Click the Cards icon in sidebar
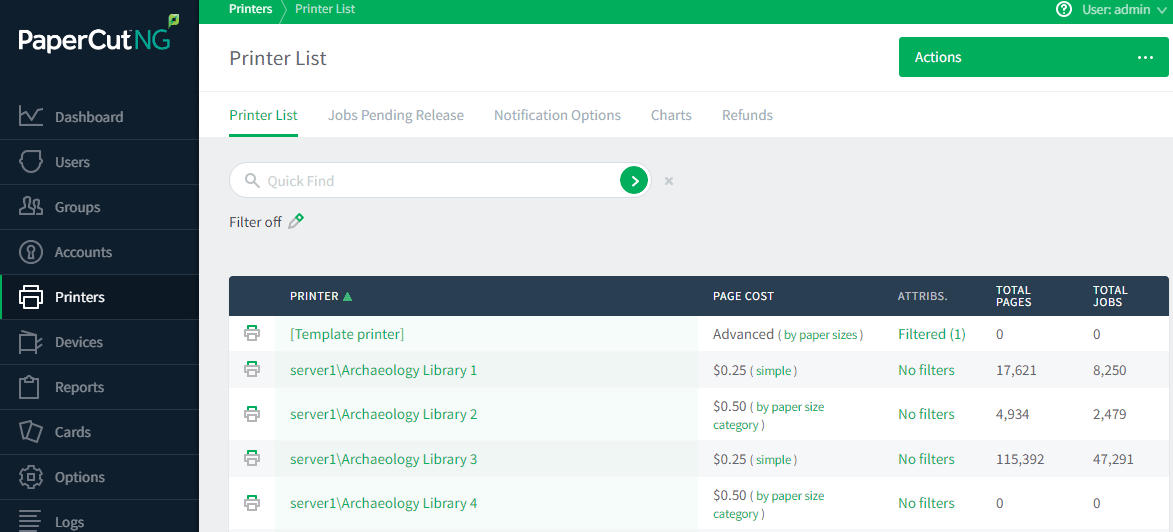 click(x=31, y=432)
